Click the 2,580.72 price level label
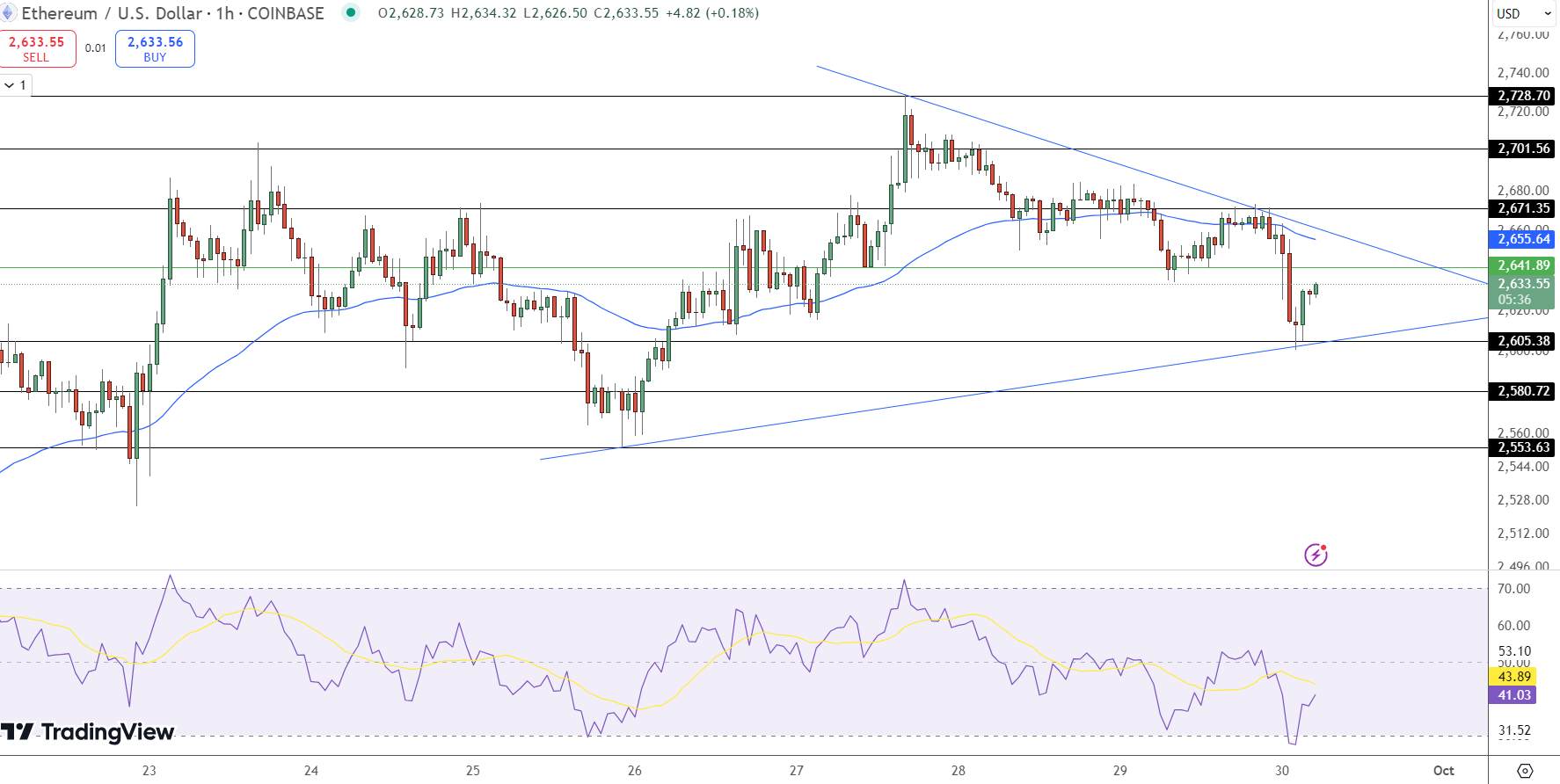 click(x=1524, y=391)
